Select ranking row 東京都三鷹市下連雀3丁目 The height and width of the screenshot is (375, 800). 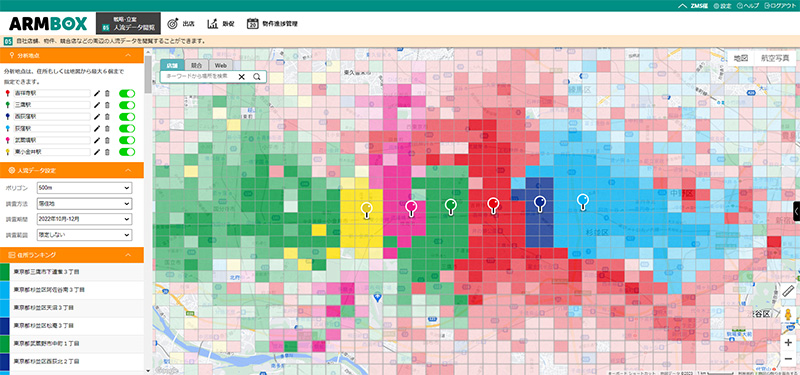(72, 271)
